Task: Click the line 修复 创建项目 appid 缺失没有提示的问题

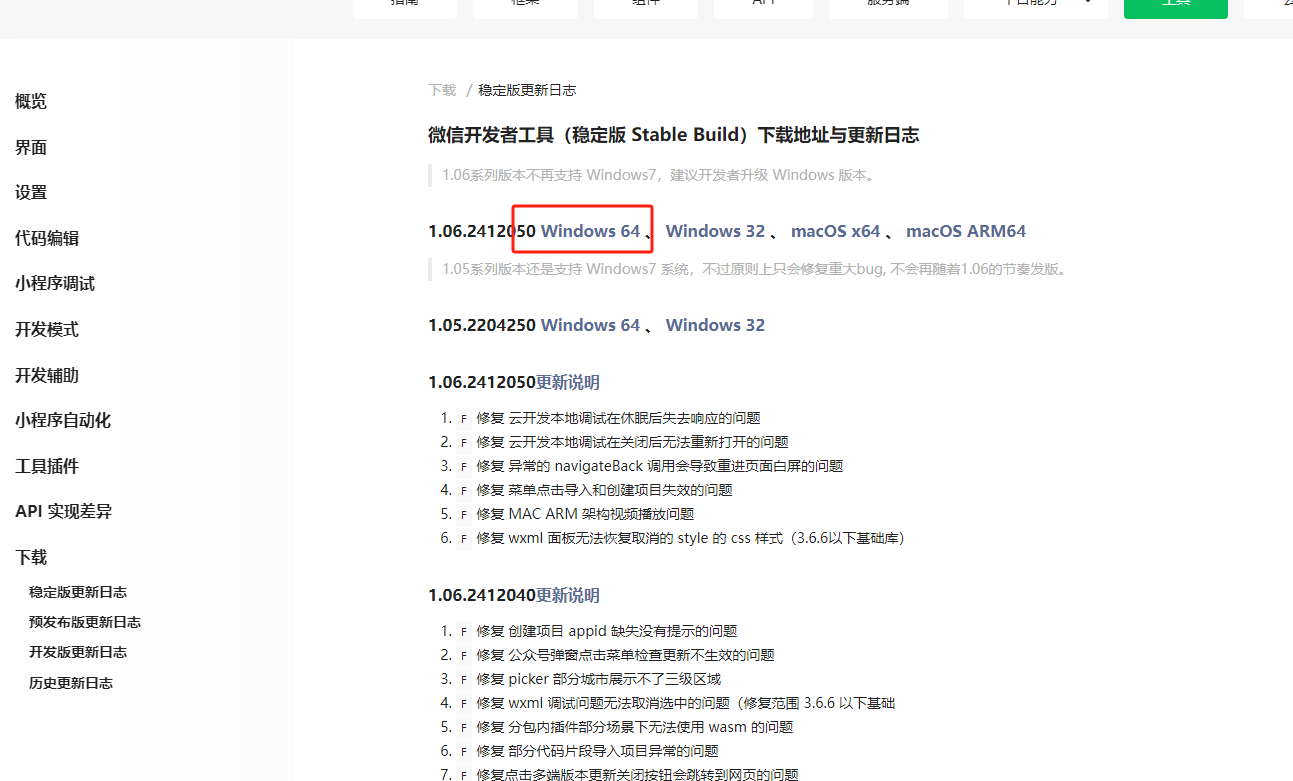Action: (x=606, y=631)
